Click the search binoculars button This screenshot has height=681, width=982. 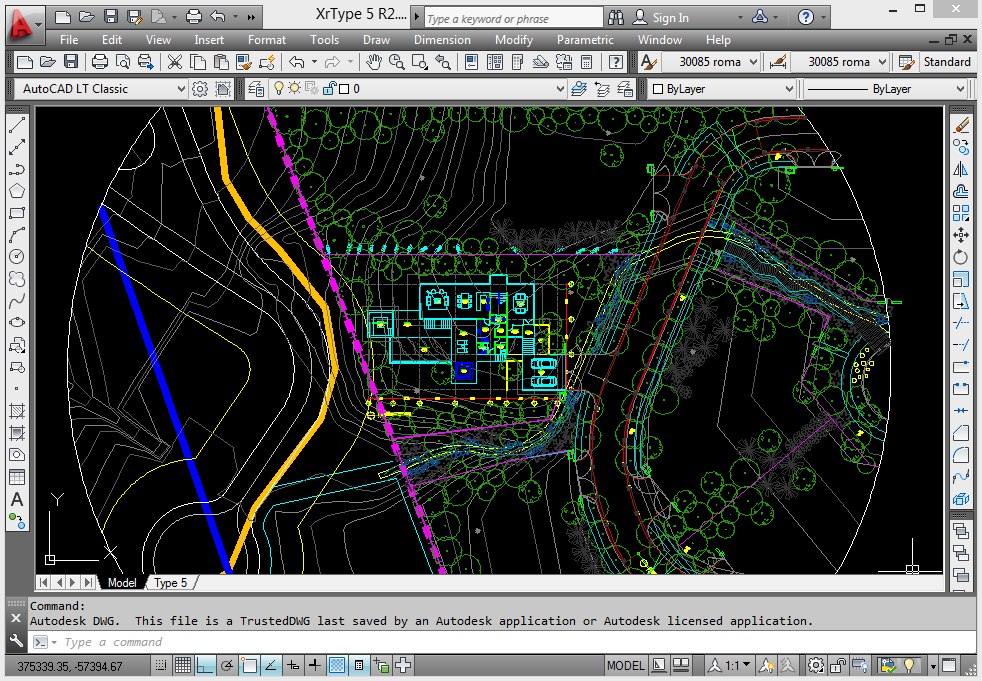(616, 18)
